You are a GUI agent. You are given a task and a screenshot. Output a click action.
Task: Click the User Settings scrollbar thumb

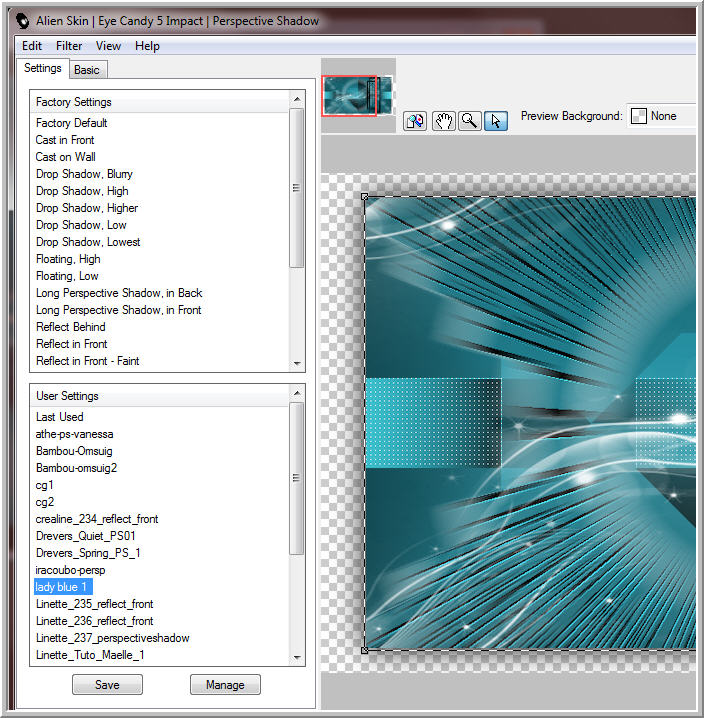coord(297,478)
